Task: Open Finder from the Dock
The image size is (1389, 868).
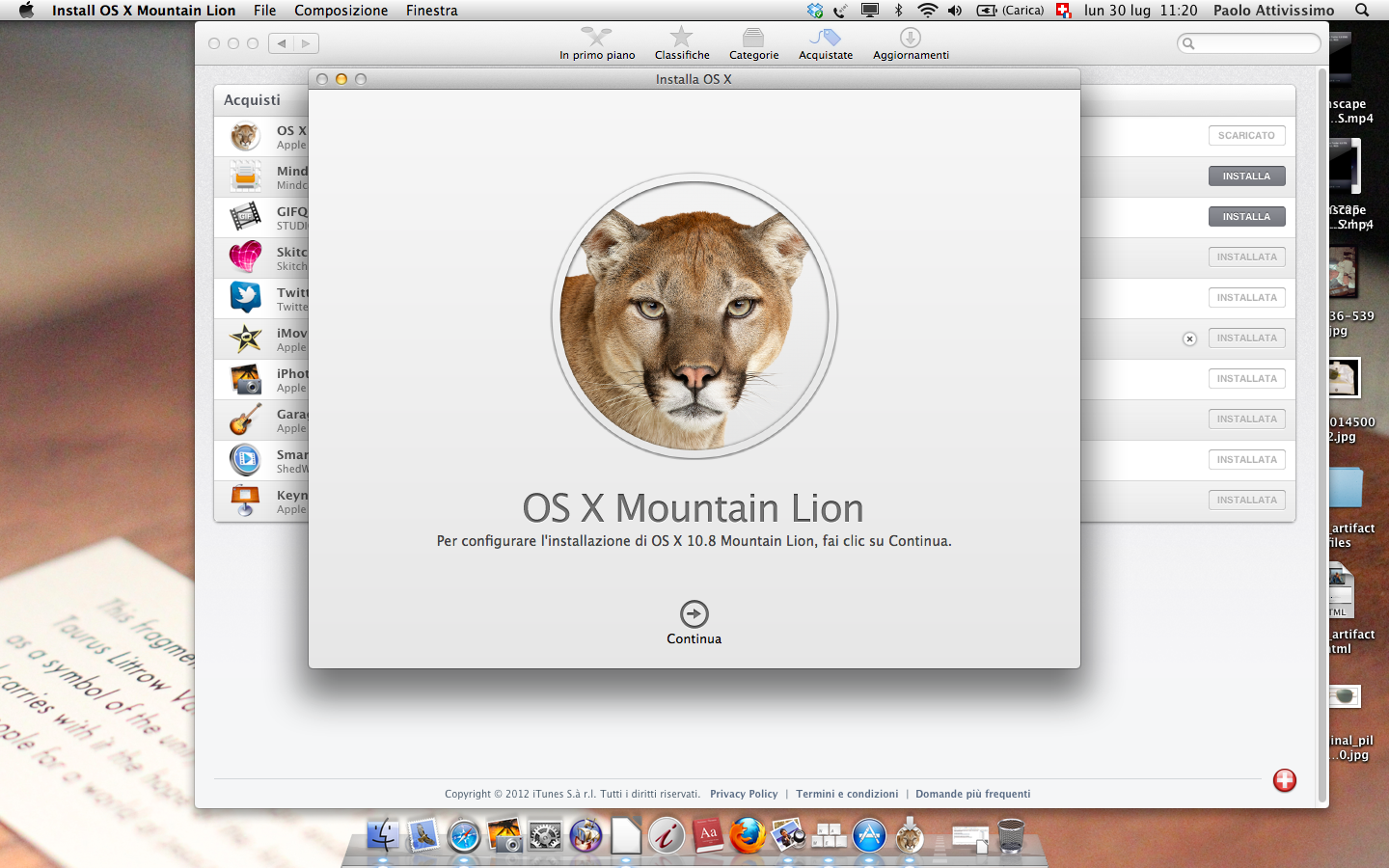Action: 383,835
